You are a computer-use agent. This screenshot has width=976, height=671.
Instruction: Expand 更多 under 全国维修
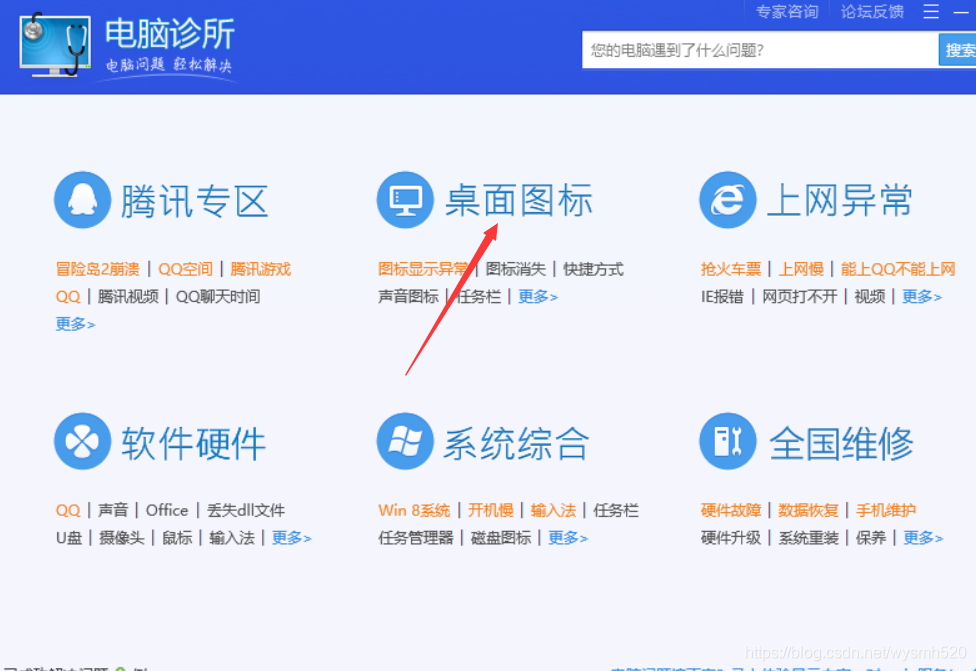pos(923,538)
